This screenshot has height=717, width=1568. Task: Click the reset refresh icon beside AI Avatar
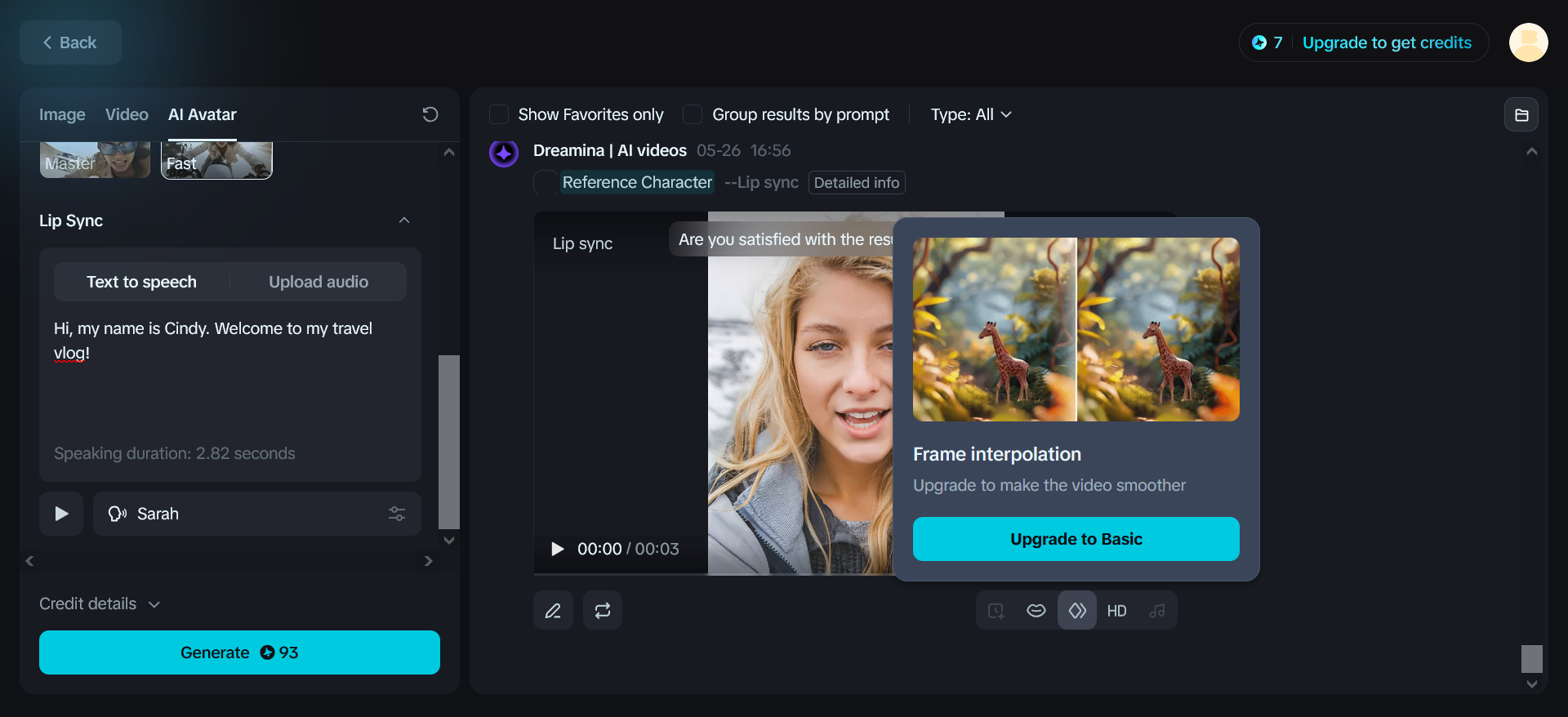(430, 114)
